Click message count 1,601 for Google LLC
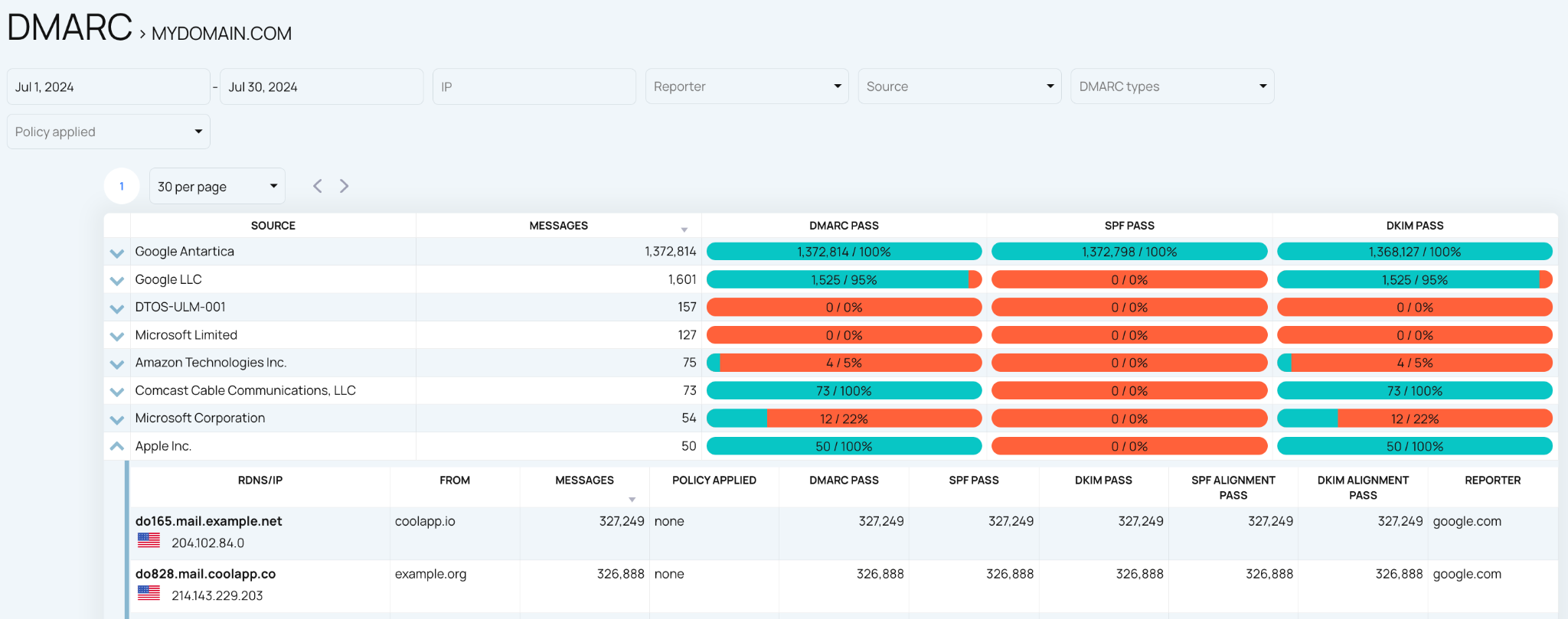Screen dimensions: 1568x619 click(x=682, y=280)
